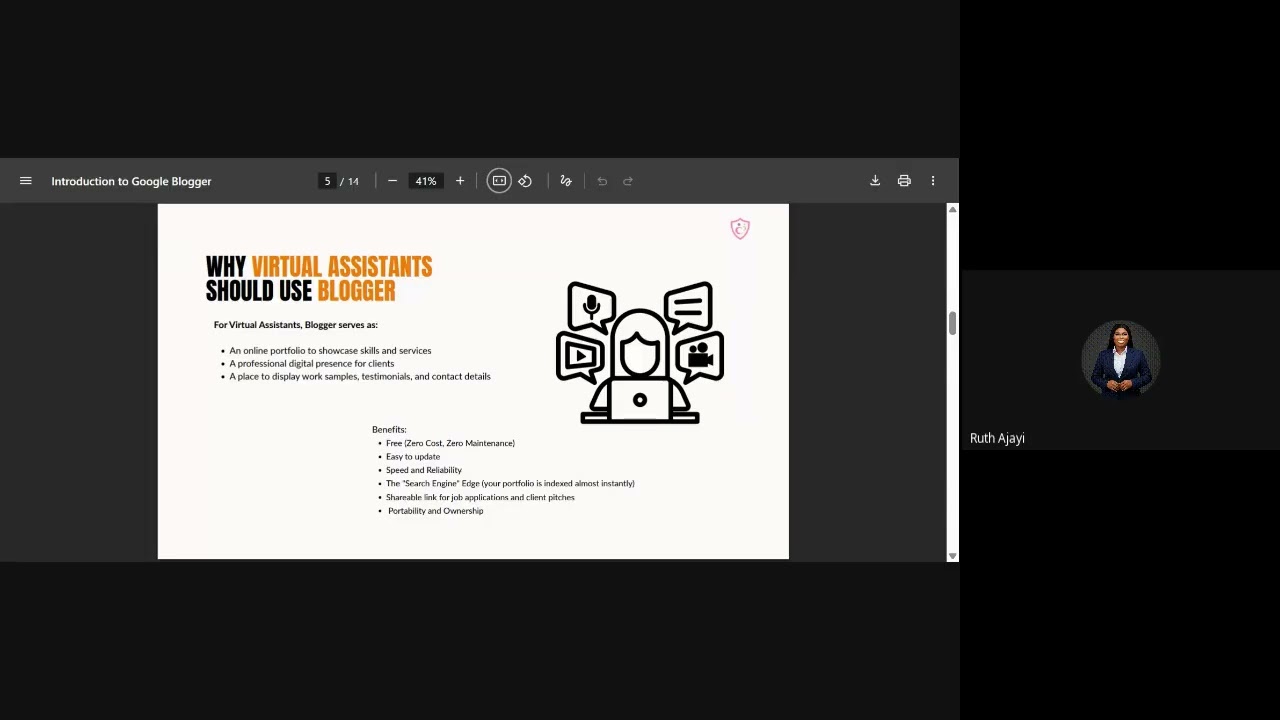Zoom out with the minus button
The width and height of the screenshot is (1280, 720).
click(x=392, y=181)
